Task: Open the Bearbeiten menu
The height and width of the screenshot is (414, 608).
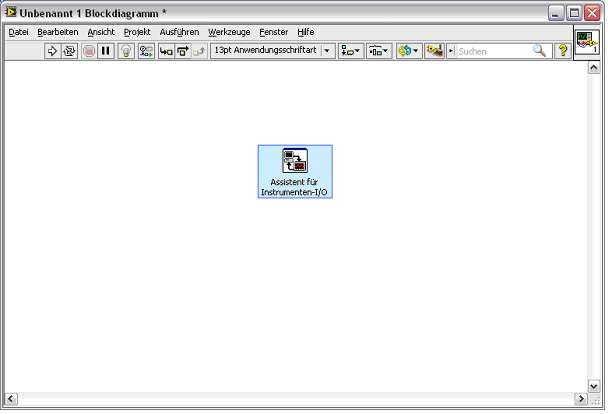Action: pyautogui.click(x=58, y=32)
